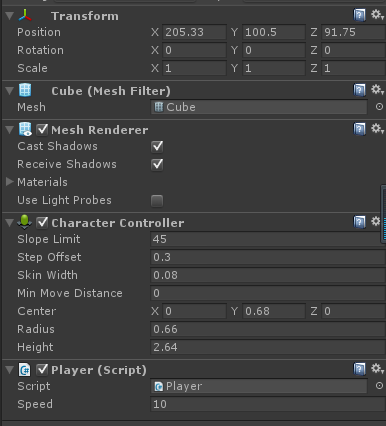Collapse the Transform component foldout
This screenshot has width=386, height=426.
click(10, 16)
